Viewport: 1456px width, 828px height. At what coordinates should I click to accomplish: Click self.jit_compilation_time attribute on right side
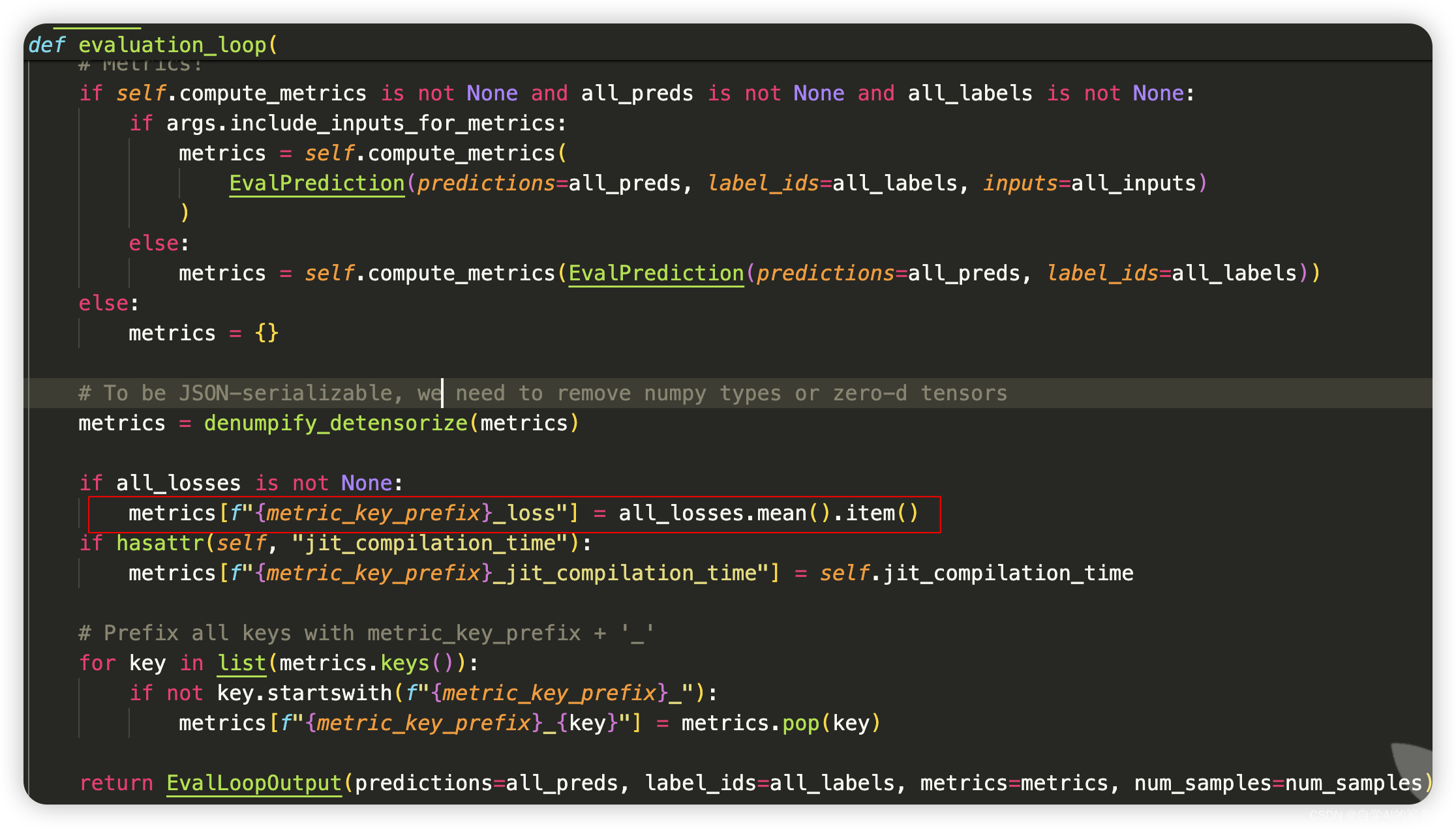[976, 573]
